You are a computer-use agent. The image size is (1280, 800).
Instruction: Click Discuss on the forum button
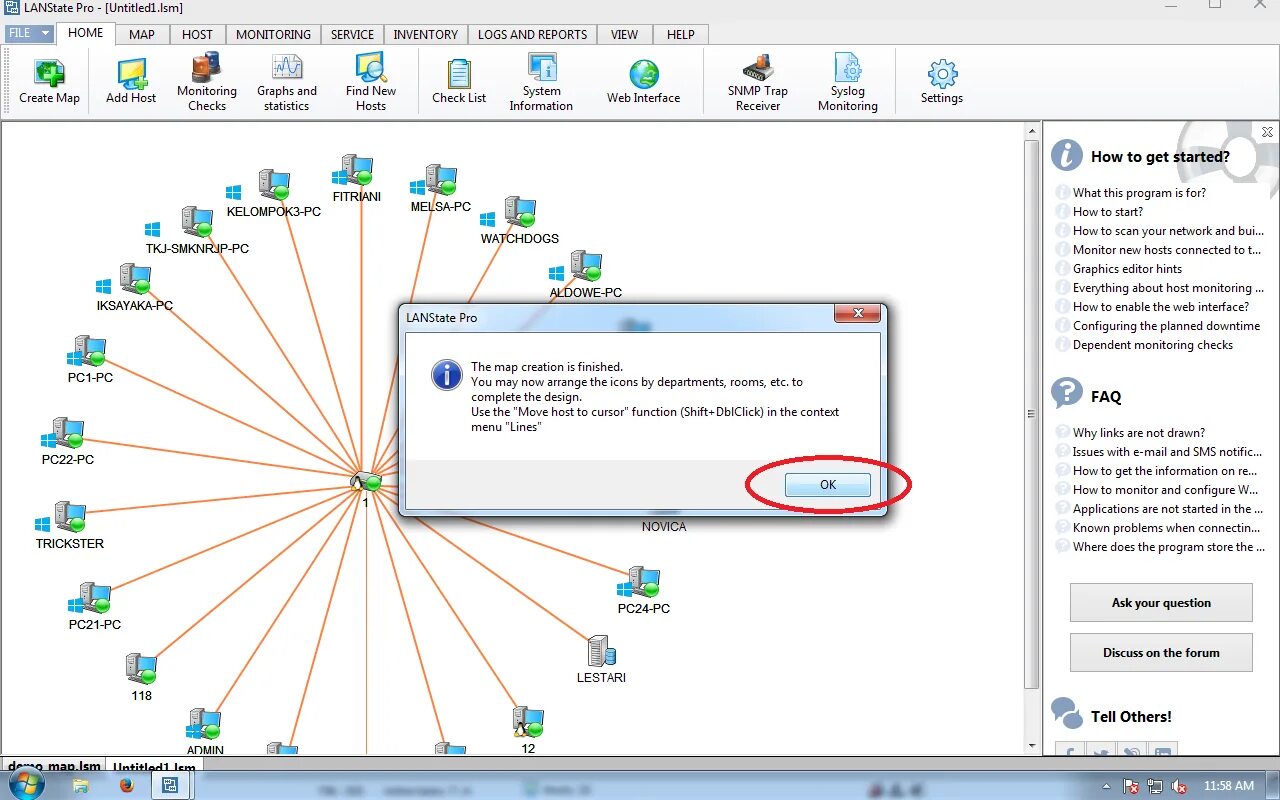click(1161, 653)
